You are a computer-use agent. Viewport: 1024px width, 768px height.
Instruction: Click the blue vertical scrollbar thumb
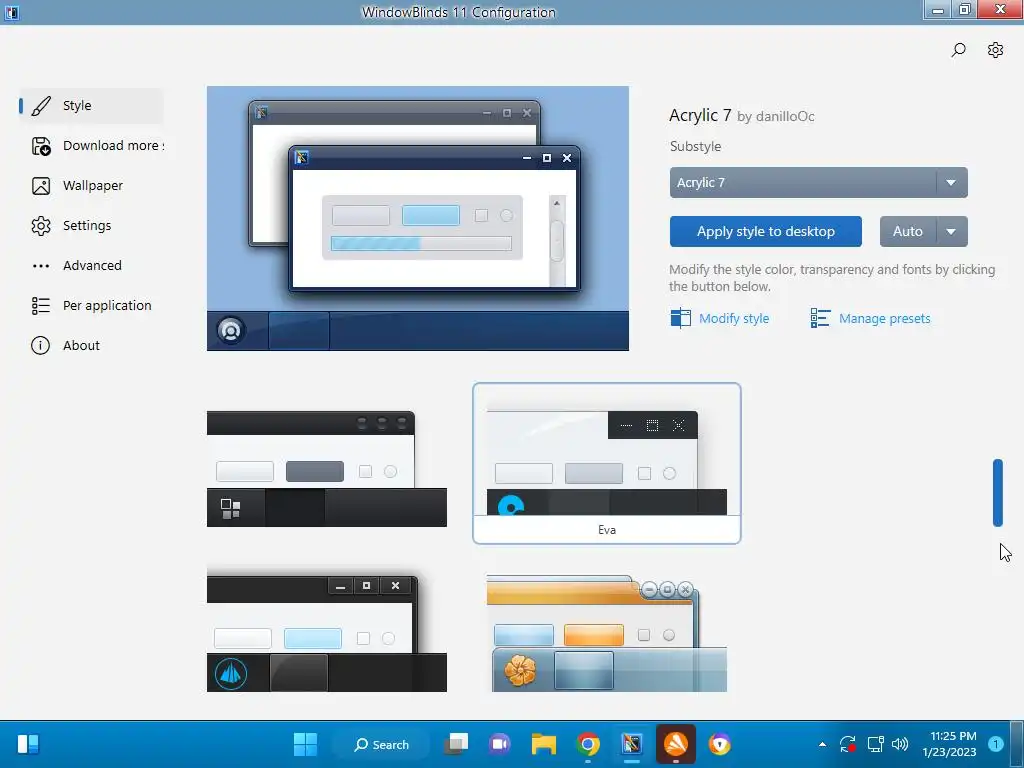(997, 493)
